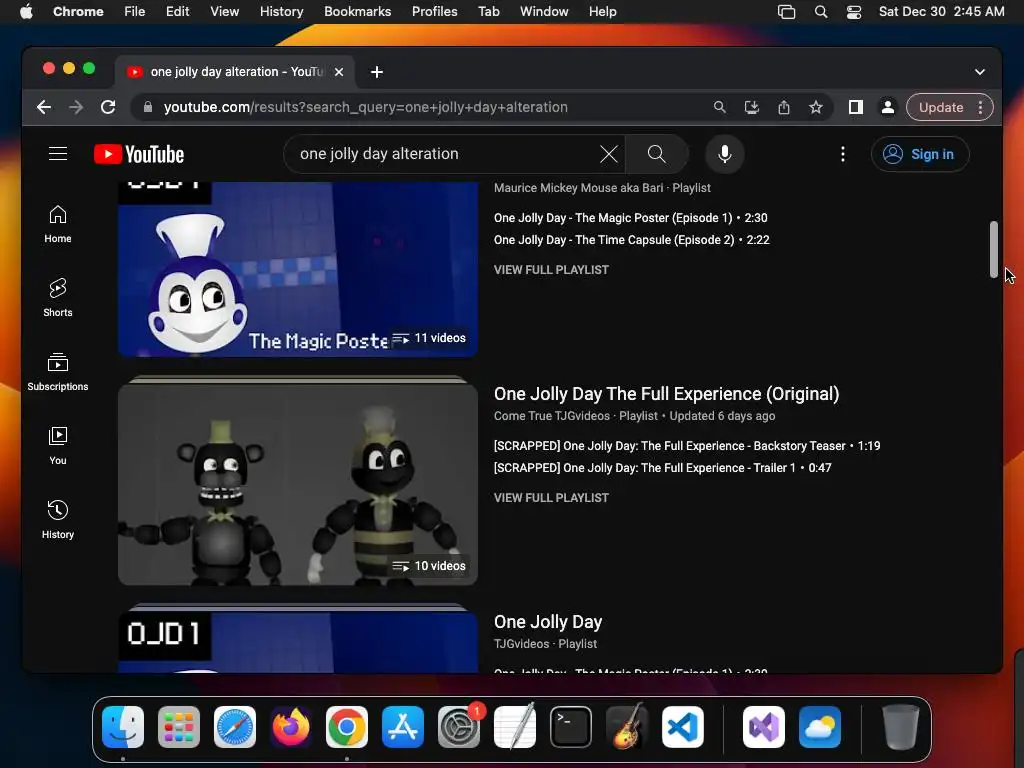Image resolution: width=1024 pixels, height=768 pixels.
Task: Go forward with browser forward arrow
Action: 76,107
